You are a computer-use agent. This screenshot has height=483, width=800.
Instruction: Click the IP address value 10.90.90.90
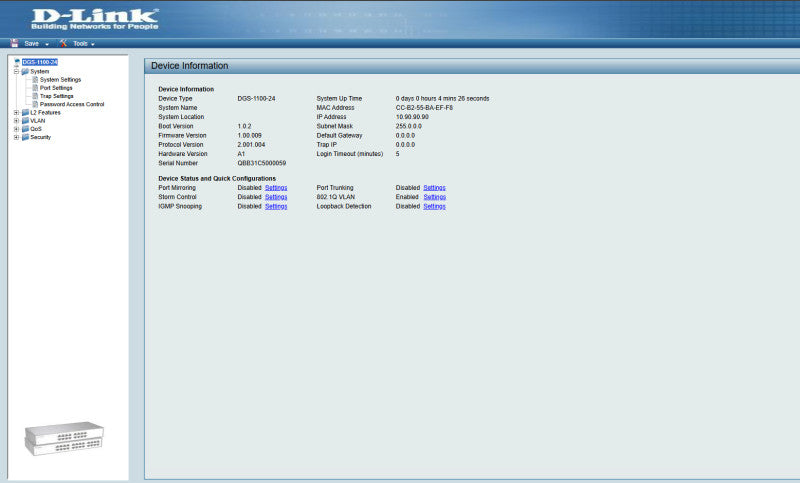click(412, 117)
